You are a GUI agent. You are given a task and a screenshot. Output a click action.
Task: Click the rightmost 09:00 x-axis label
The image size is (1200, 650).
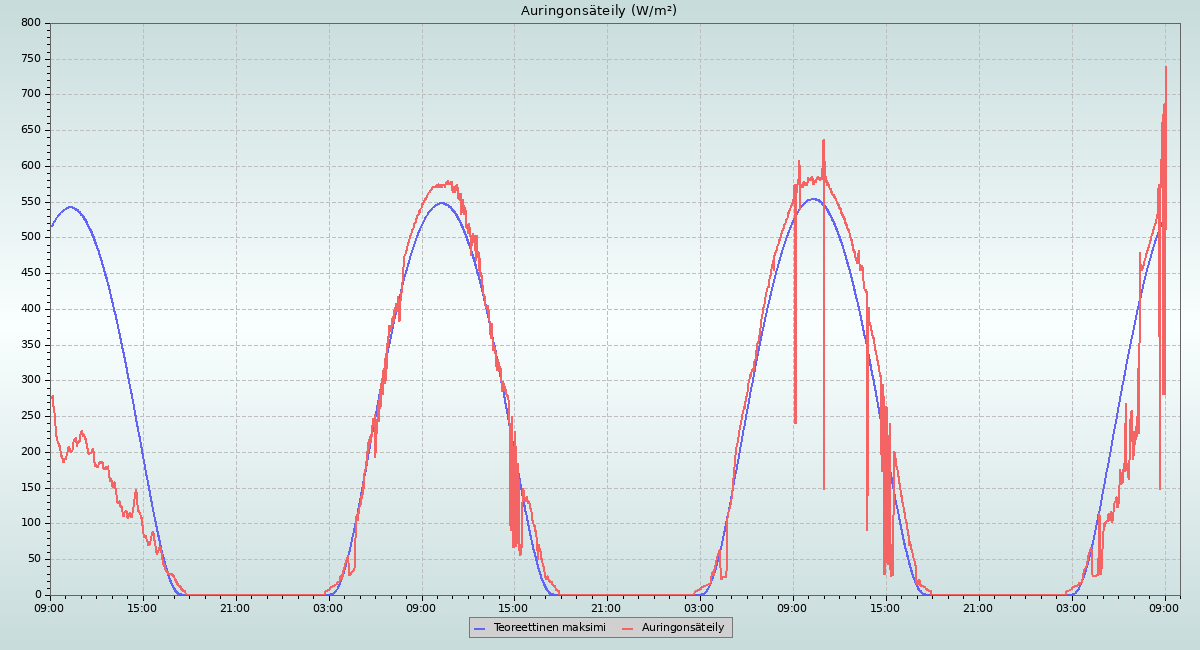1165,607
